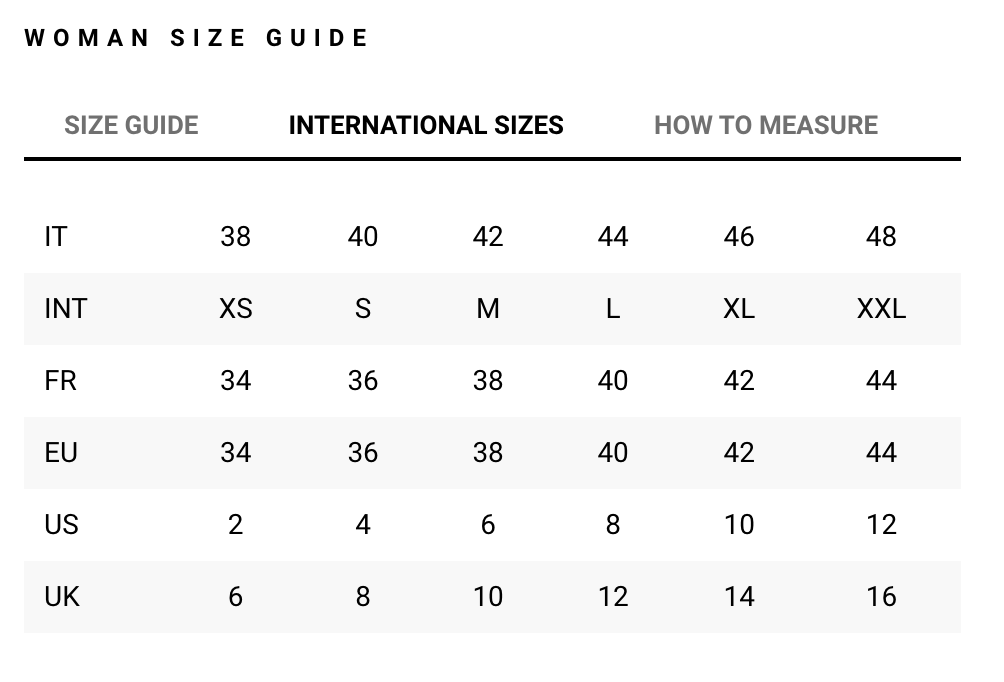The width and height of the screenshot is (1004, 682).
Task: Click the IT row label
Action: 56,237
